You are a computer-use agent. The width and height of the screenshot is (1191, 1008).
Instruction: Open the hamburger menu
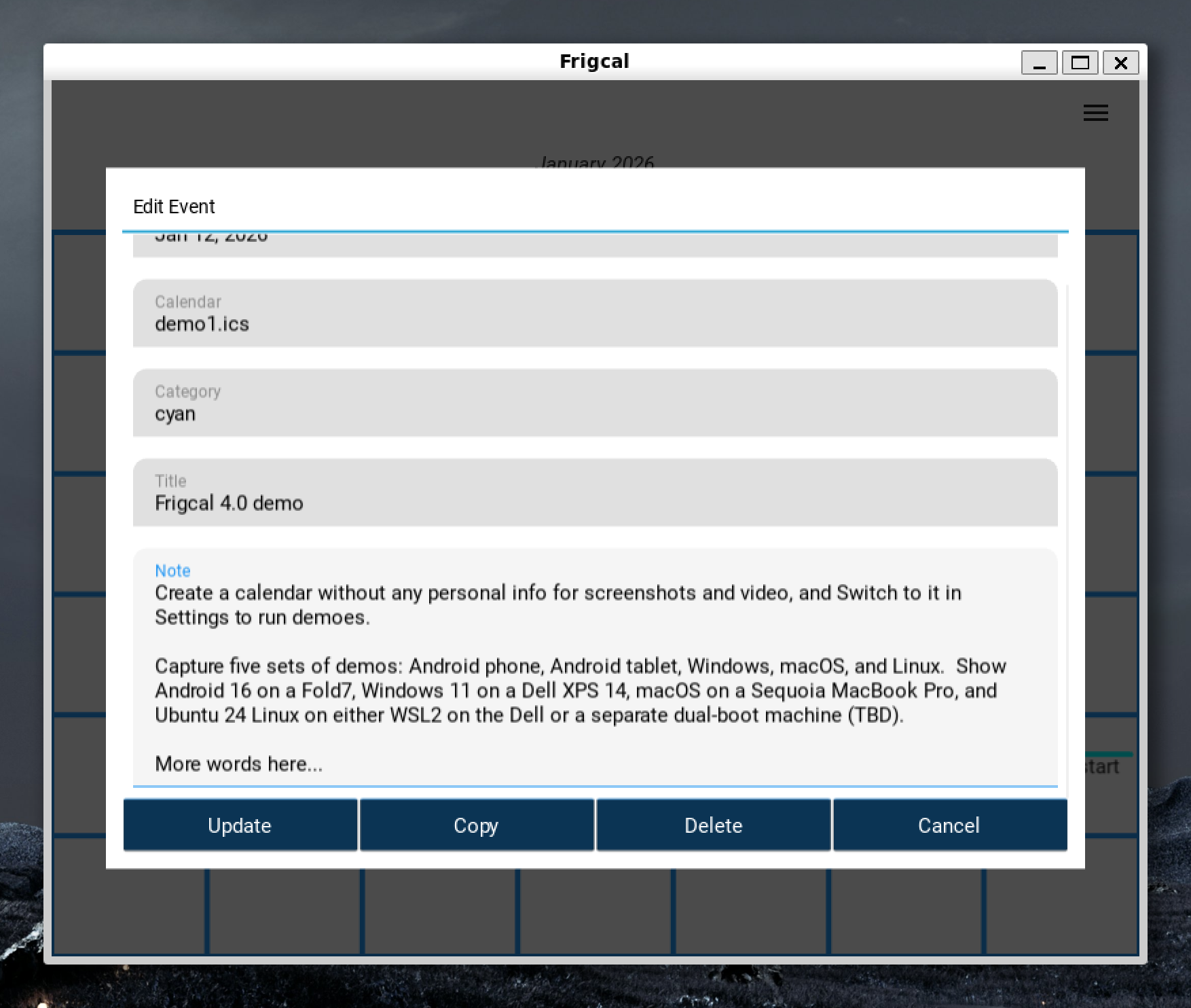[x=1095, y=113]
